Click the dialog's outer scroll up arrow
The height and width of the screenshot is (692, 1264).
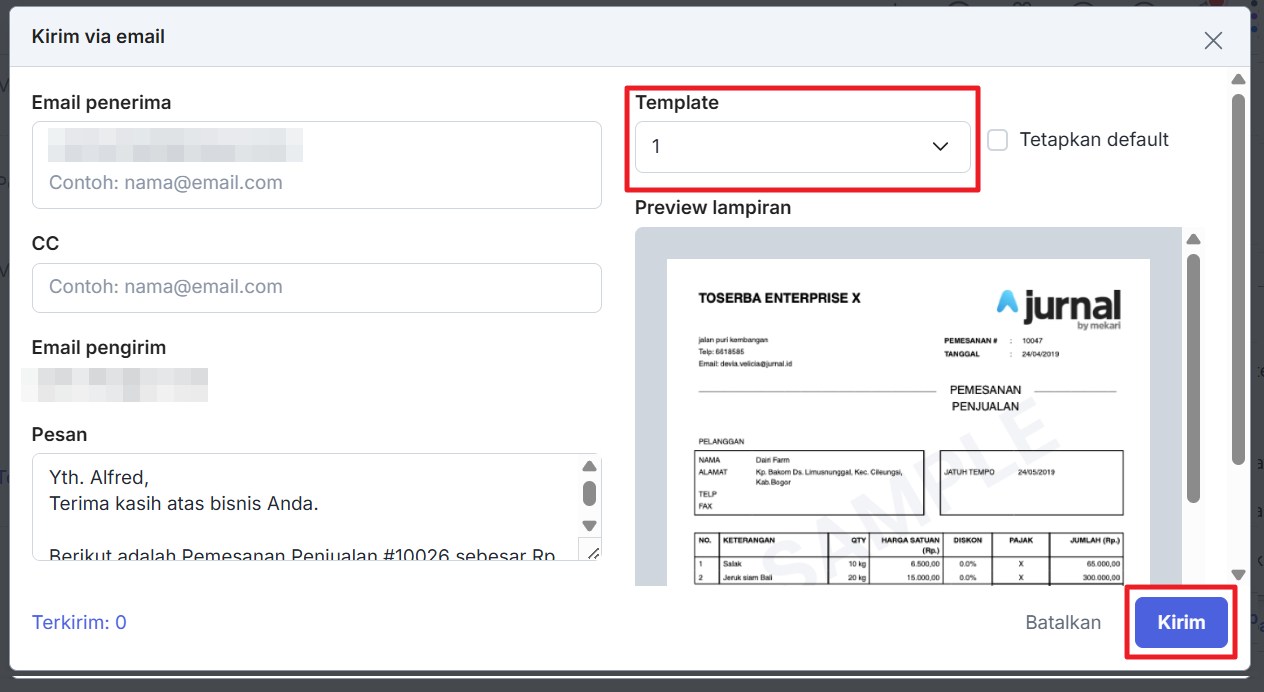[x=1238, y=79]
